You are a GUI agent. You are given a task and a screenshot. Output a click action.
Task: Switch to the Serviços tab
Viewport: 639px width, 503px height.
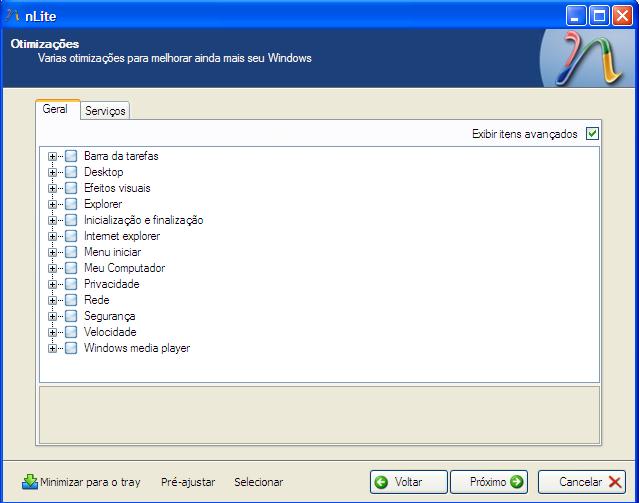tap(105, 110)
